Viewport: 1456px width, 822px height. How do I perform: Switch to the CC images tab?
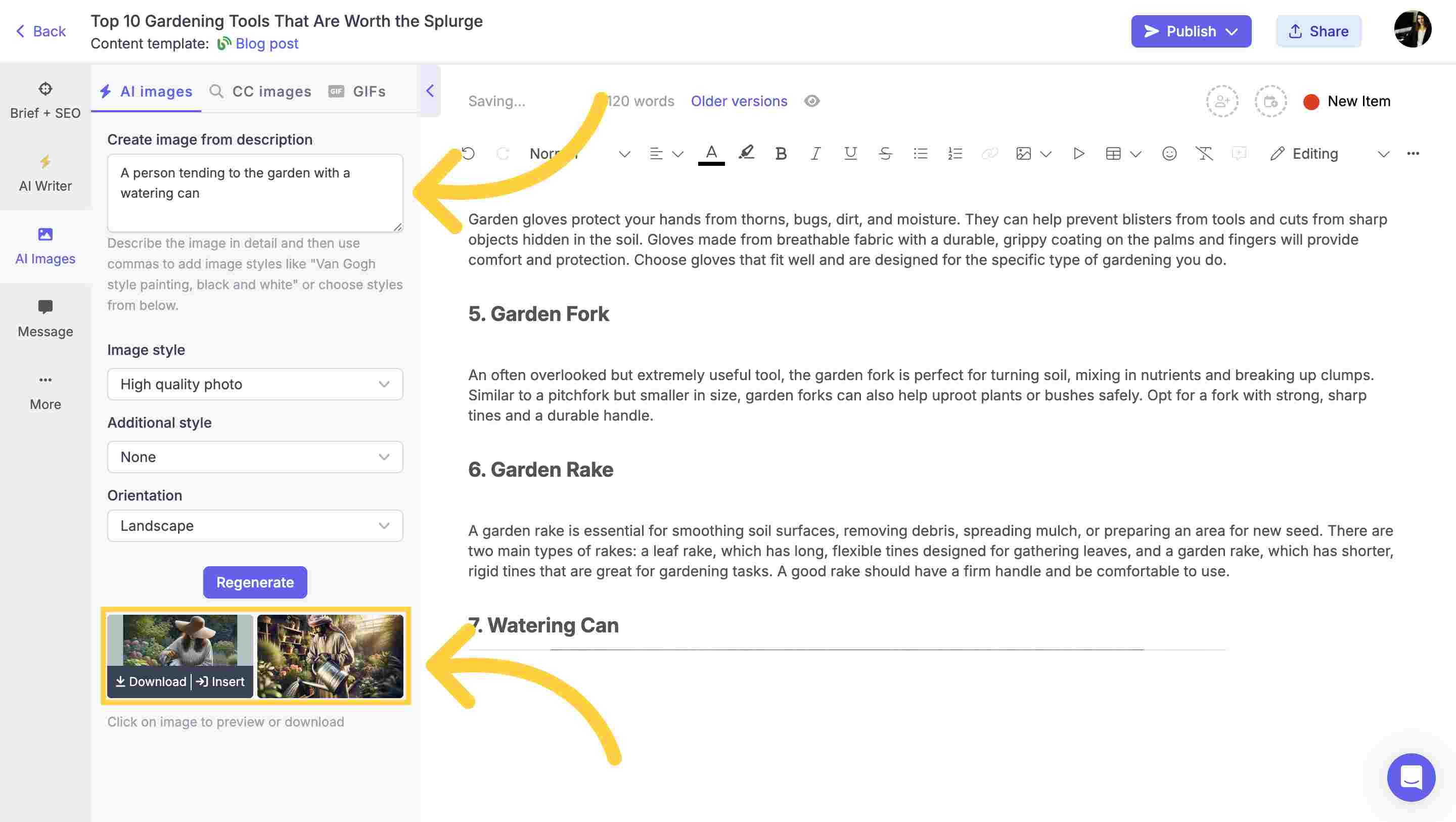(x=260, y=92)
